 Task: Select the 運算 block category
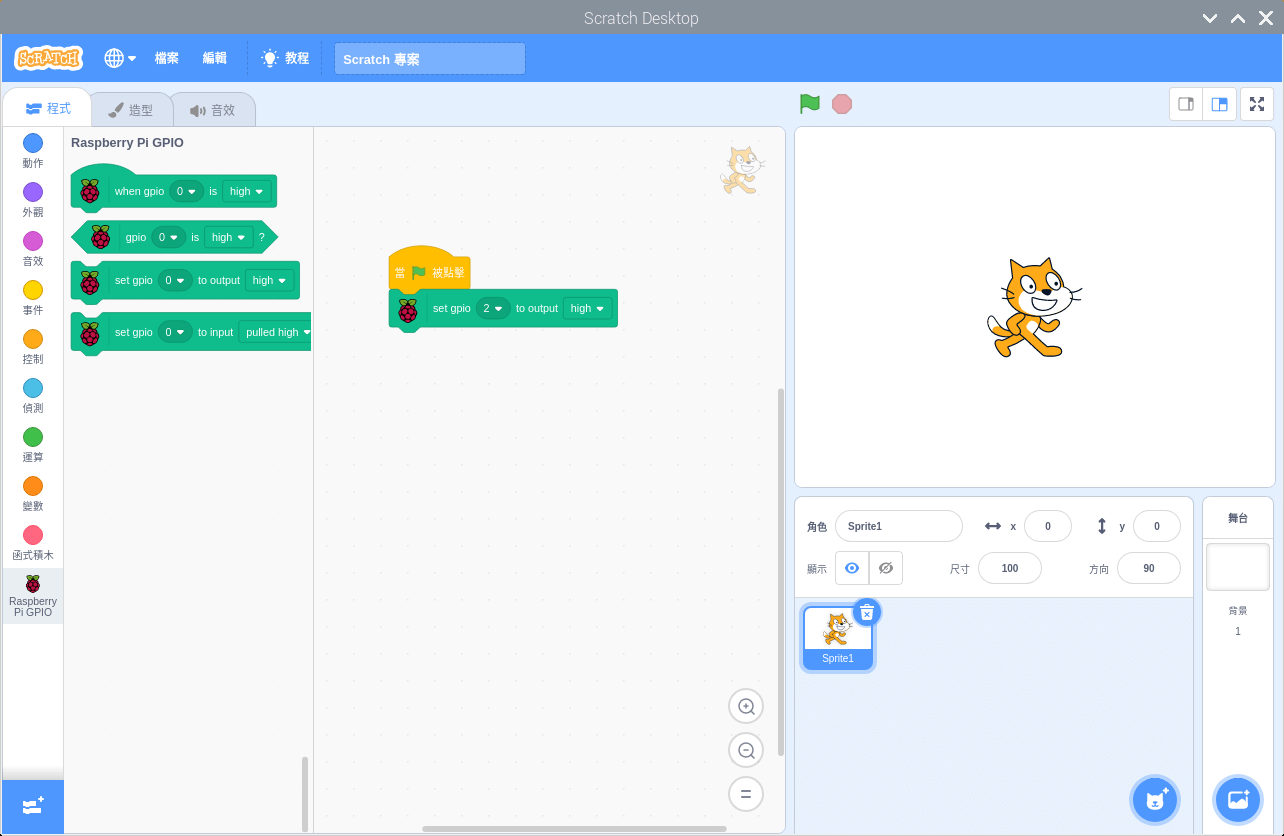point(33,445)
